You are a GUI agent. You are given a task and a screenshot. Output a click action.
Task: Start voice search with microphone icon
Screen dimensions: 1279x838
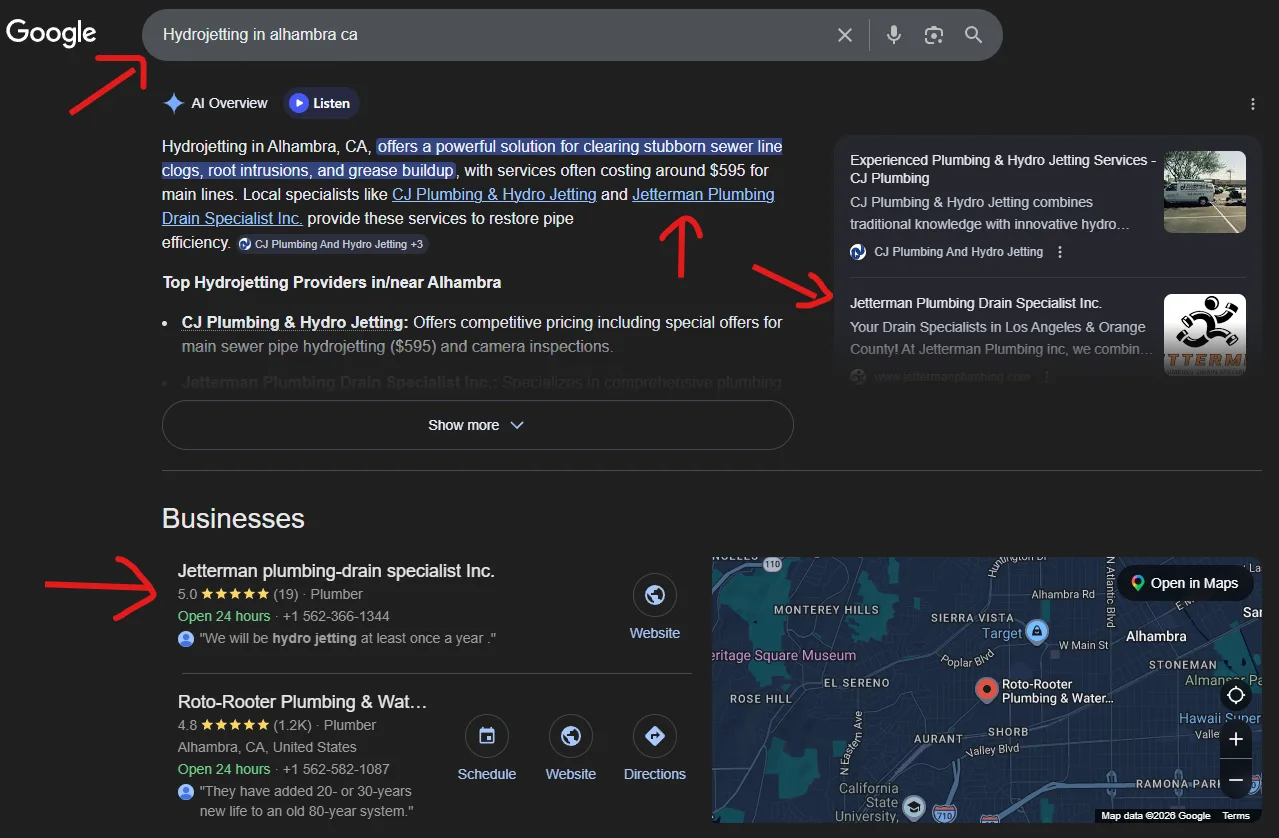point(894,35)
